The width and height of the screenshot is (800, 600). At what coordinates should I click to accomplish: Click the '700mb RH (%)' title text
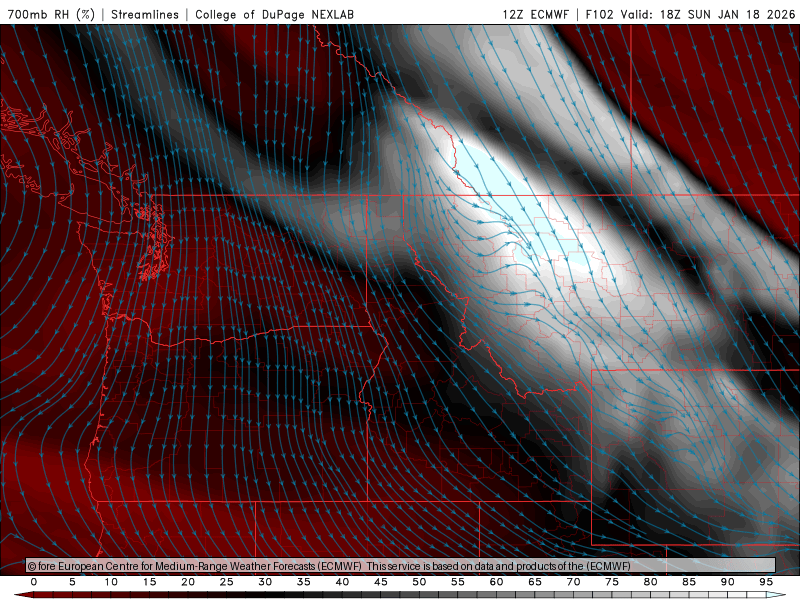pos(51,14)
